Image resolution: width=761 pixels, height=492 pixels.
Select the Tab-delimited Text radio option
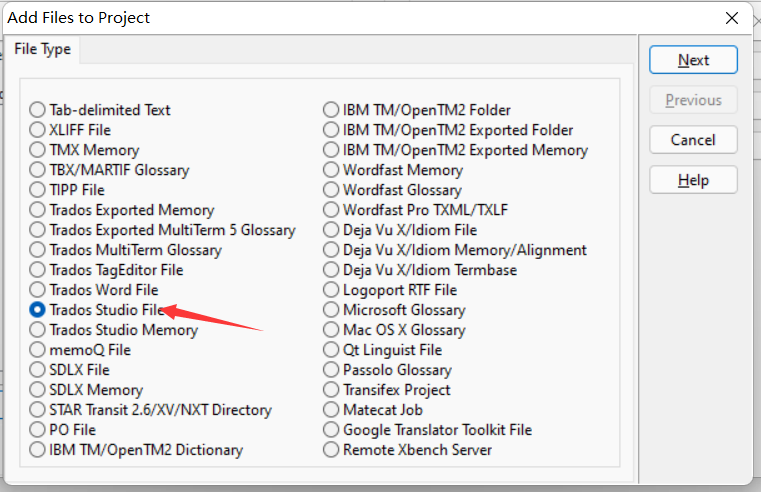tap(38, 110)
